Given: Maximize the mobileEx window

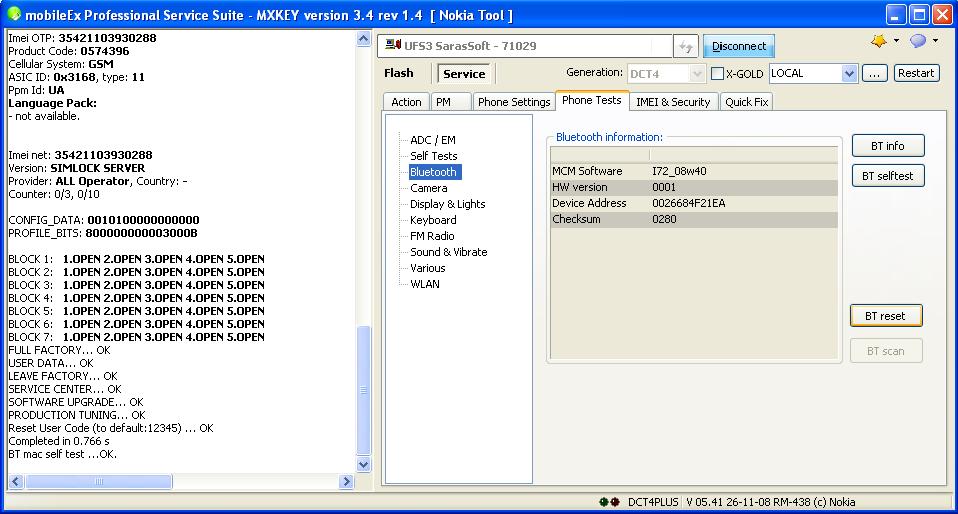Looking at the screenshot, I should coord(919,14).
